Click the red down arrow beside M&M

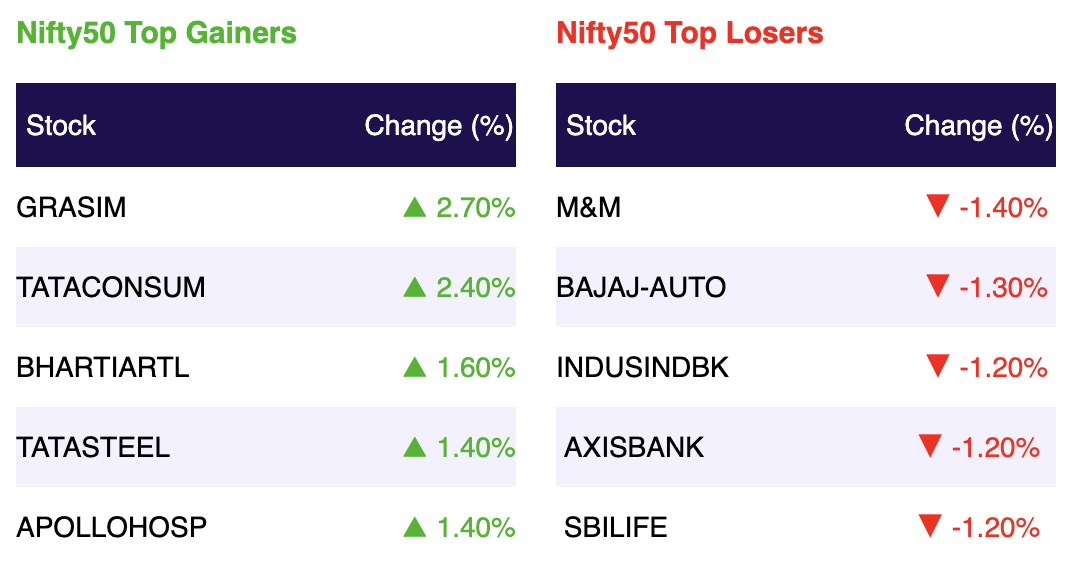pyautogui.click(x=937, y=206)
